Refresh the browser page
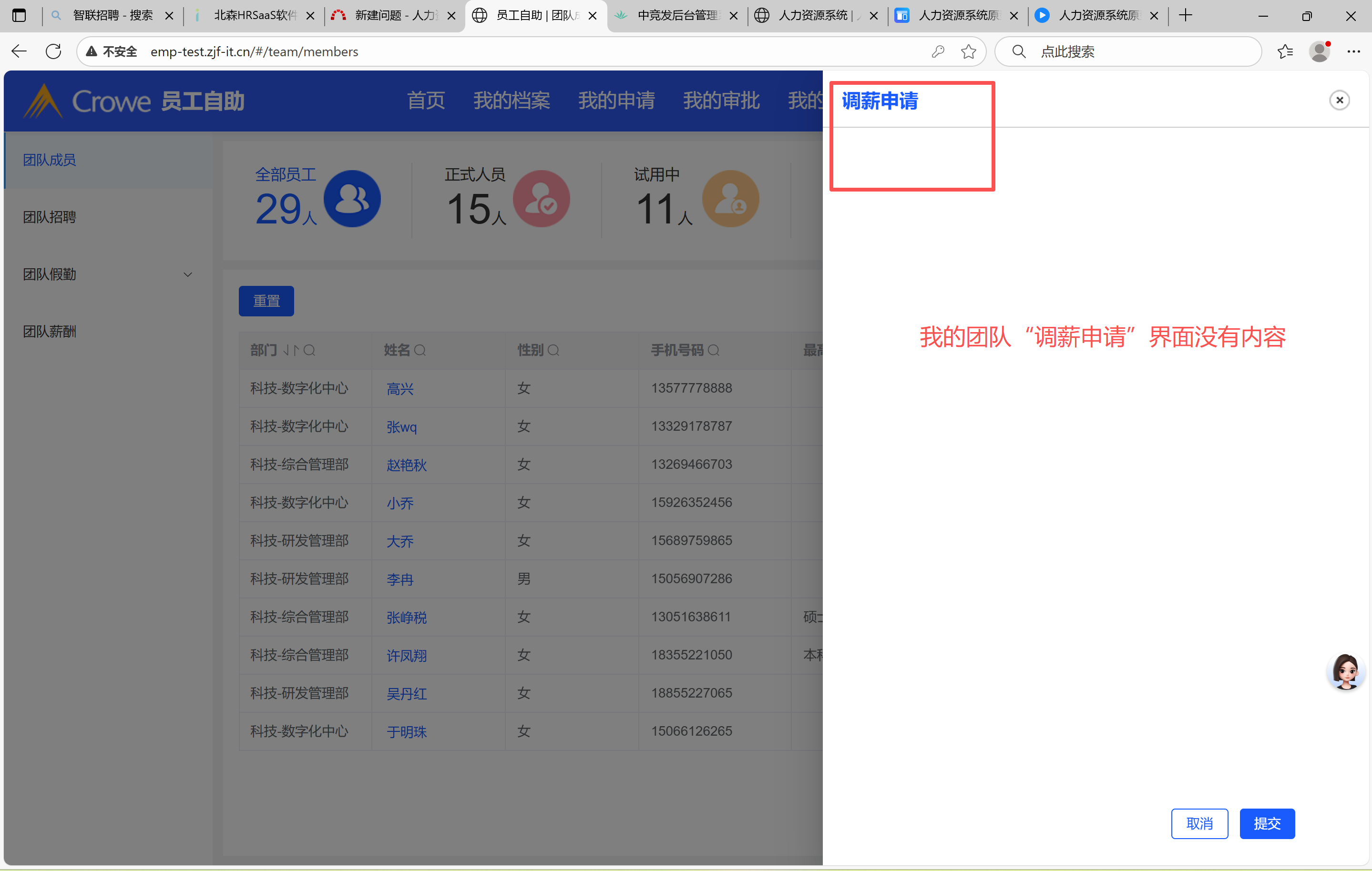Image resolution: width=1372 pixels, height=871 pixels. pos(53,52)
